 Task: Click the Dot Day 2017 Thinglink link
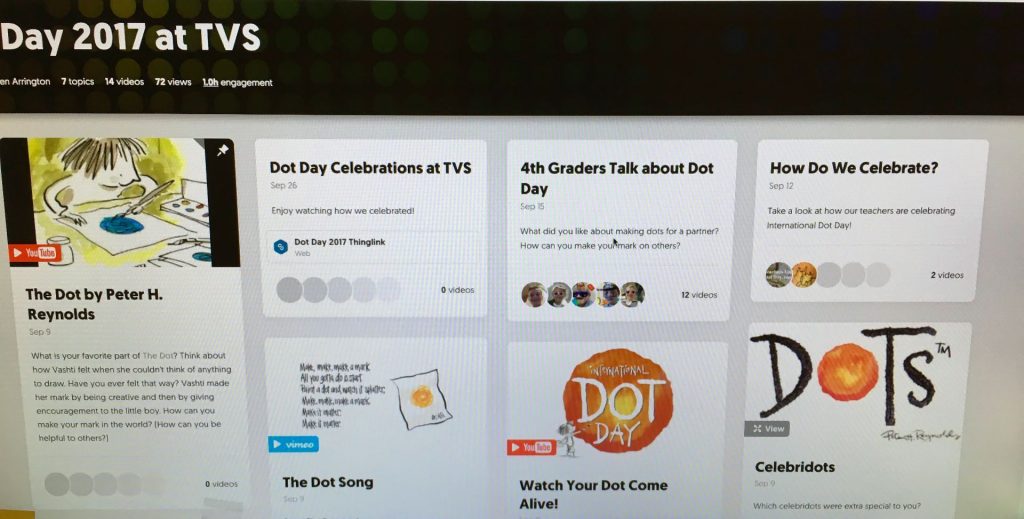340,242
